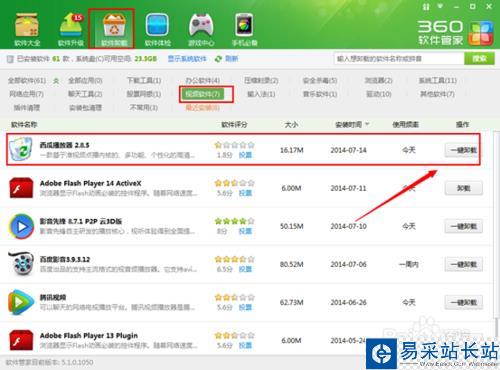Image resolution: width=500 pixels, height=370 pixels.
Task: Select the 下载工具(1) category
Action: 144,81
